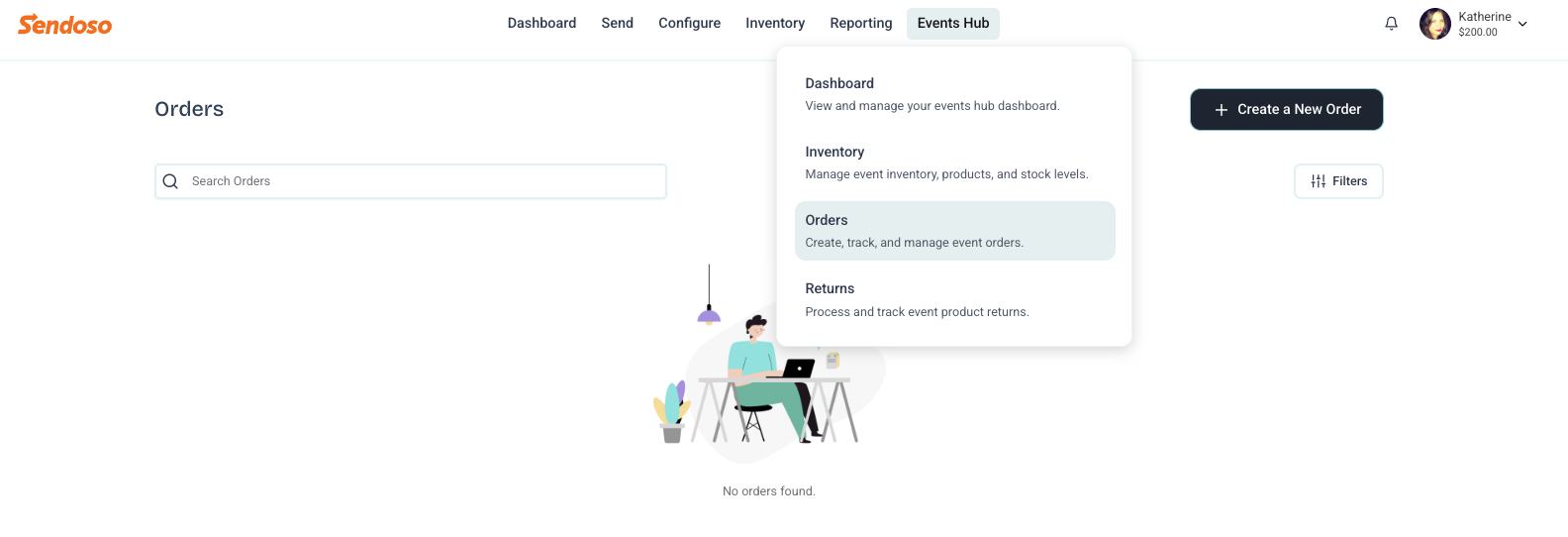Click 'Create, track, and manage event orders.' text
The image size is (1568, 537).
pos(914,243)
